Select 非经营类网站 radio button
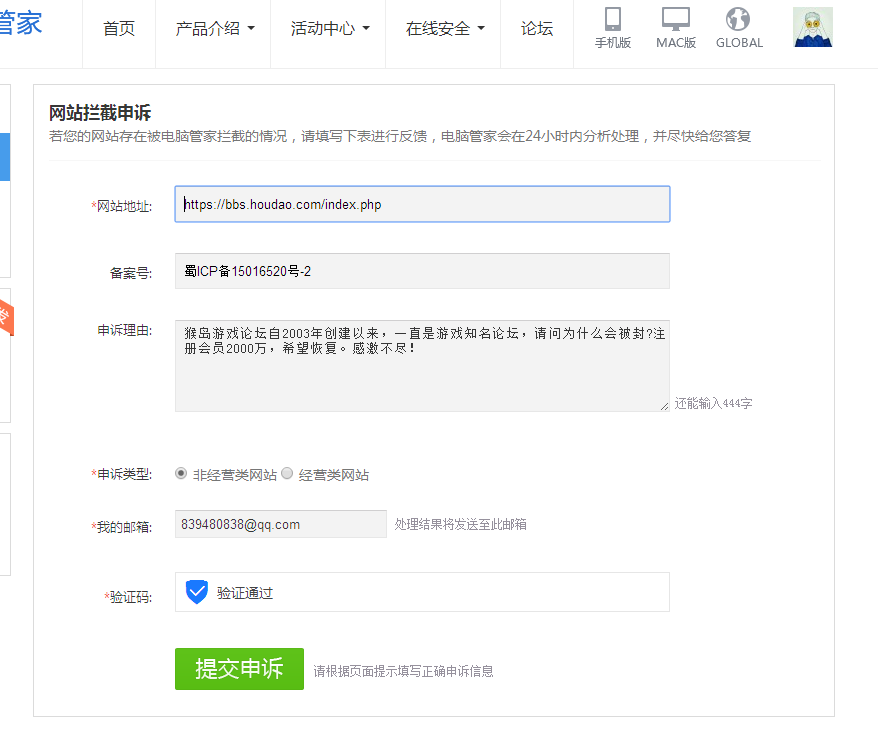Screen dimensions: 878x739 [181, 474]
